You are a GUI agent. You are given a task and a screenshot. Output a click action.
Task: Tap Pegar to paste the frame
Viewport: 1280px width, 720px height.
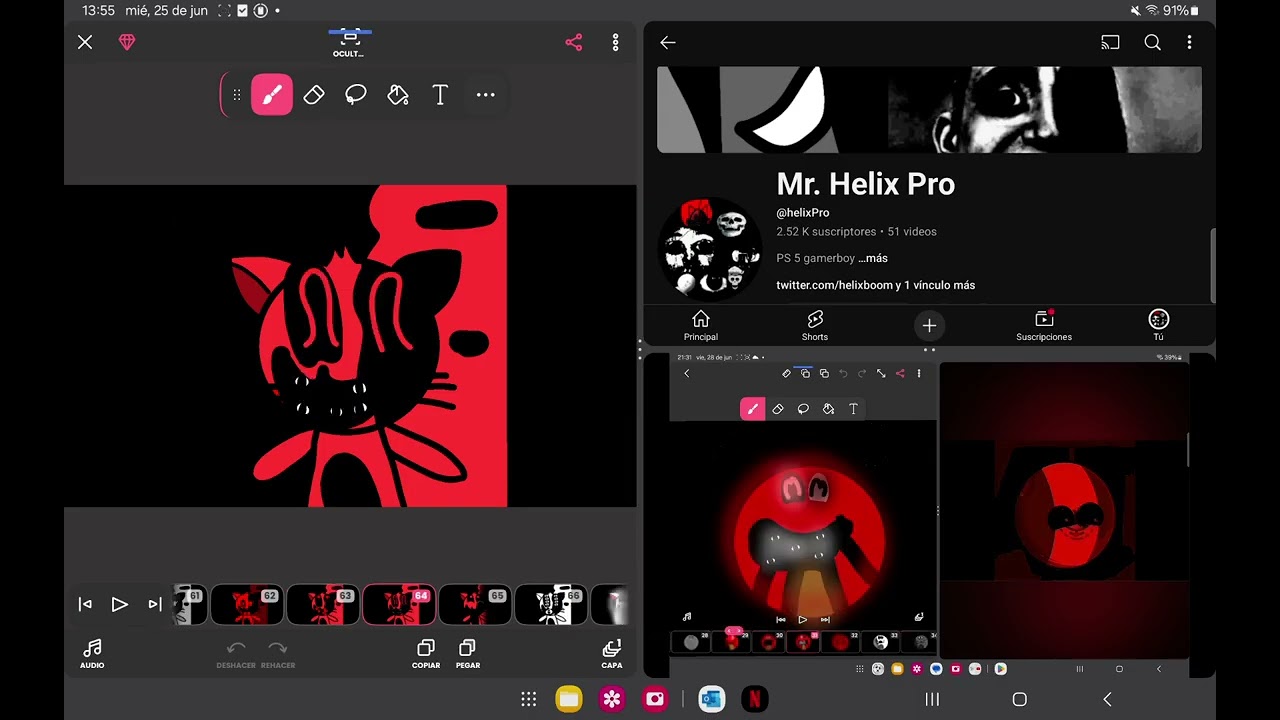click(467, 654)
